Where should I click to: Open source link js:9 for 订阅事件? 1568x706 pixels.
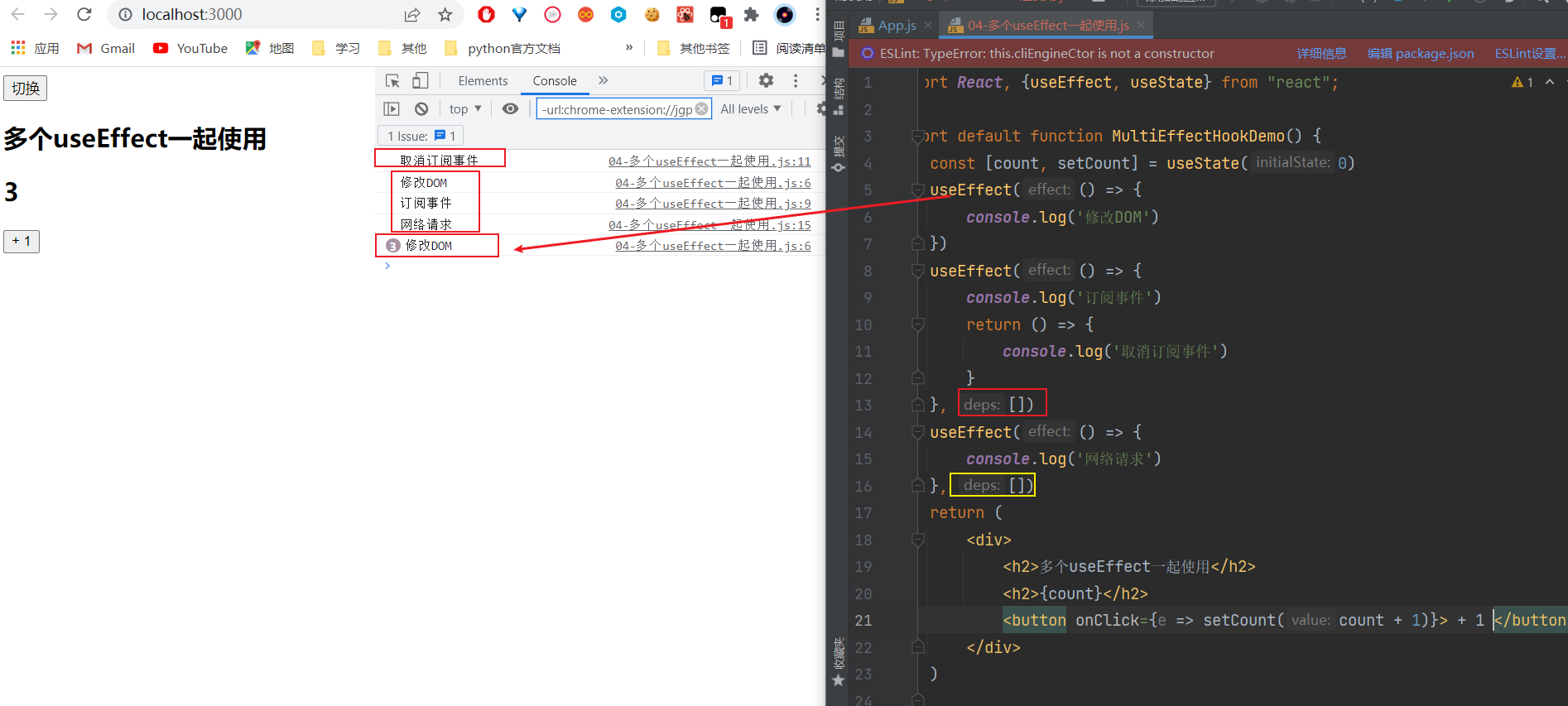pyautogui.click(x=713, y=204)
